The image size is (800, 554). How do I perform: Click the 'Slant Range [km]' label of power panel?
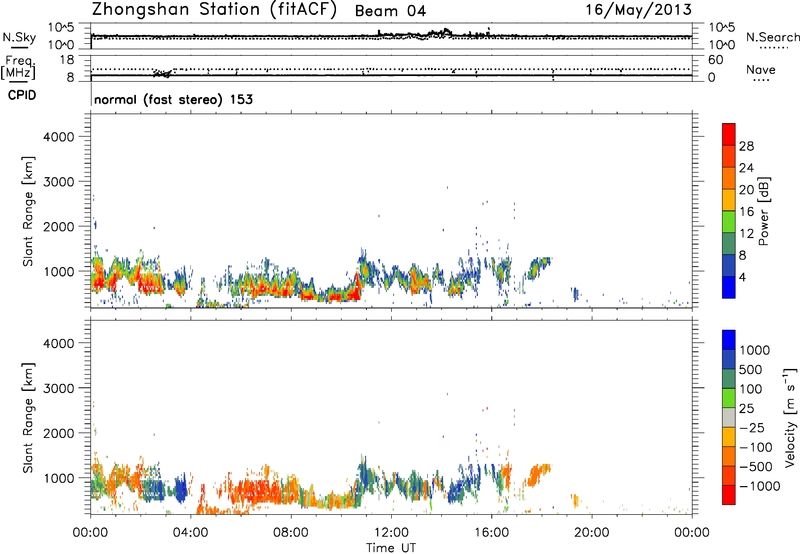click(28, 211)
